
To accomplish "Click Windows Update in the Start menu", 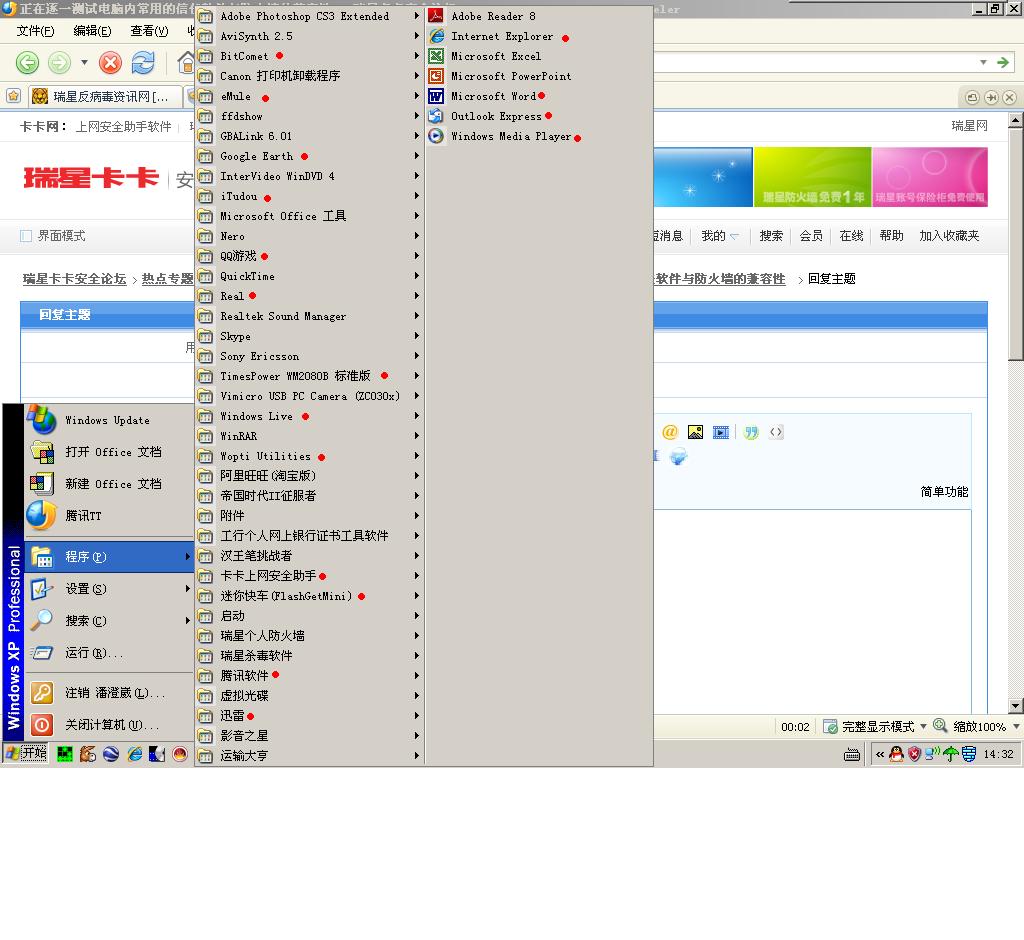I will (109, 420).
